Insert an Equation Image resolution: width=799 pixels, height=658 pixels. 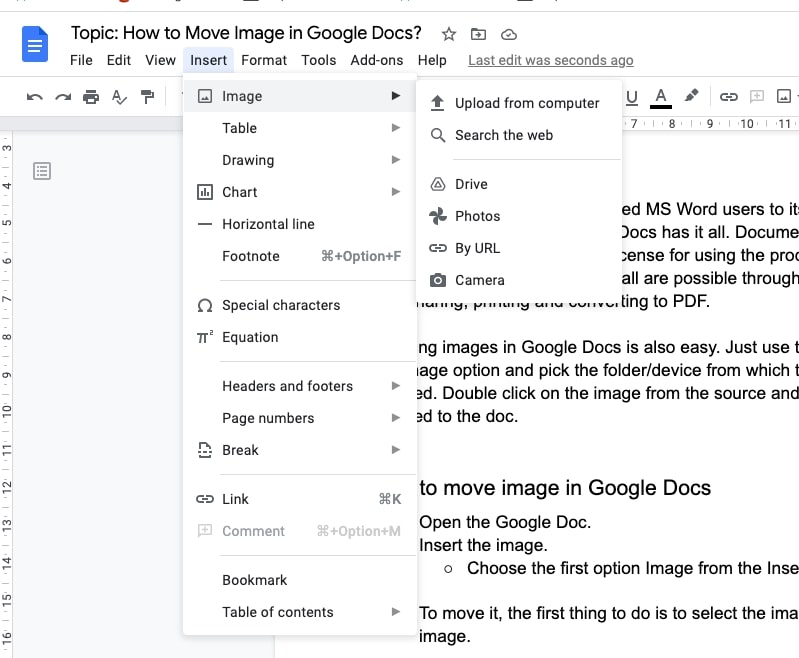pyautogui.click(x=300, y=337)
